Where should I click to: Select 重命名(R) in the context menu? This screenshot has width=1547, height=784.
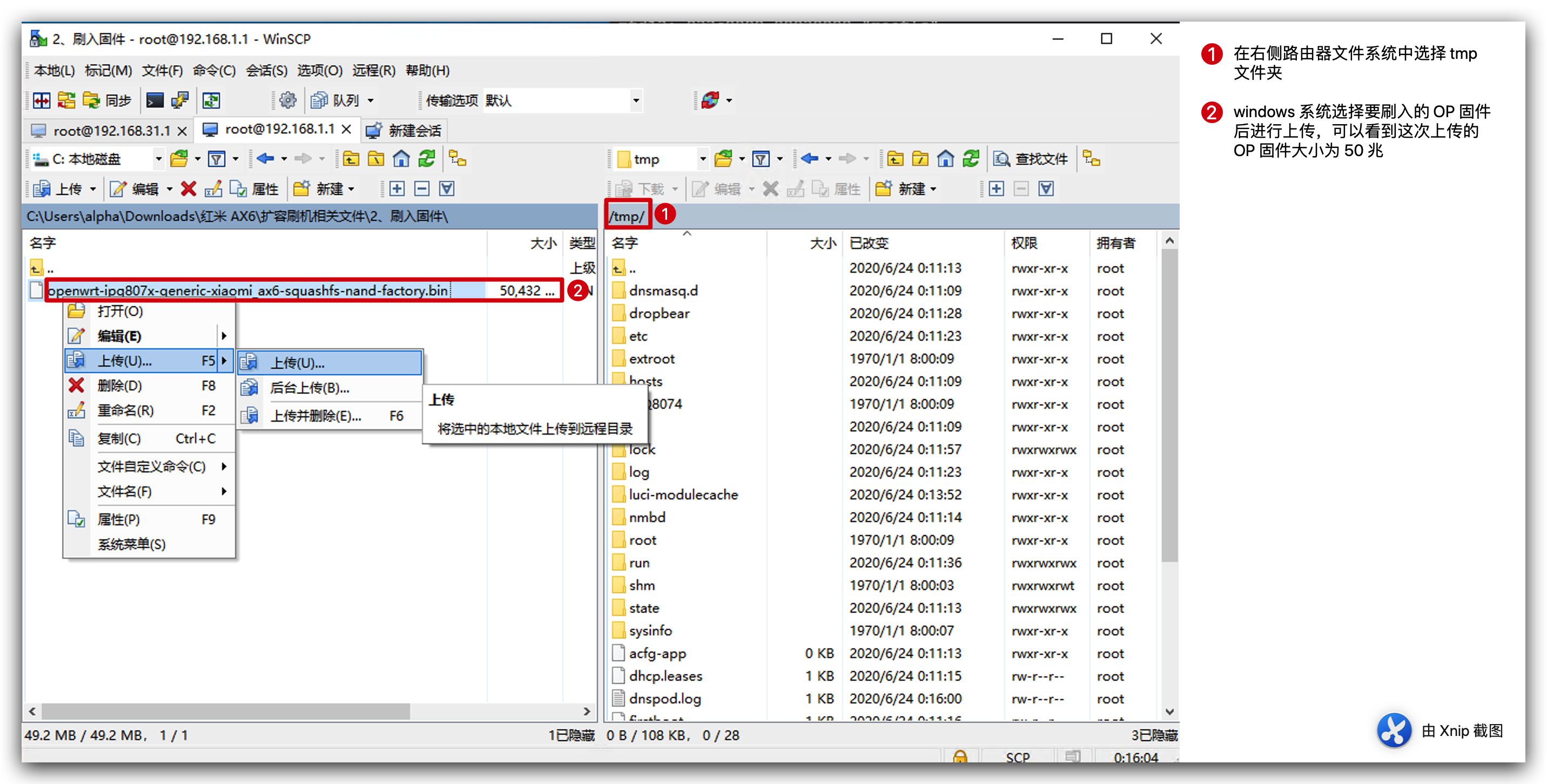(x=149, y=410)
